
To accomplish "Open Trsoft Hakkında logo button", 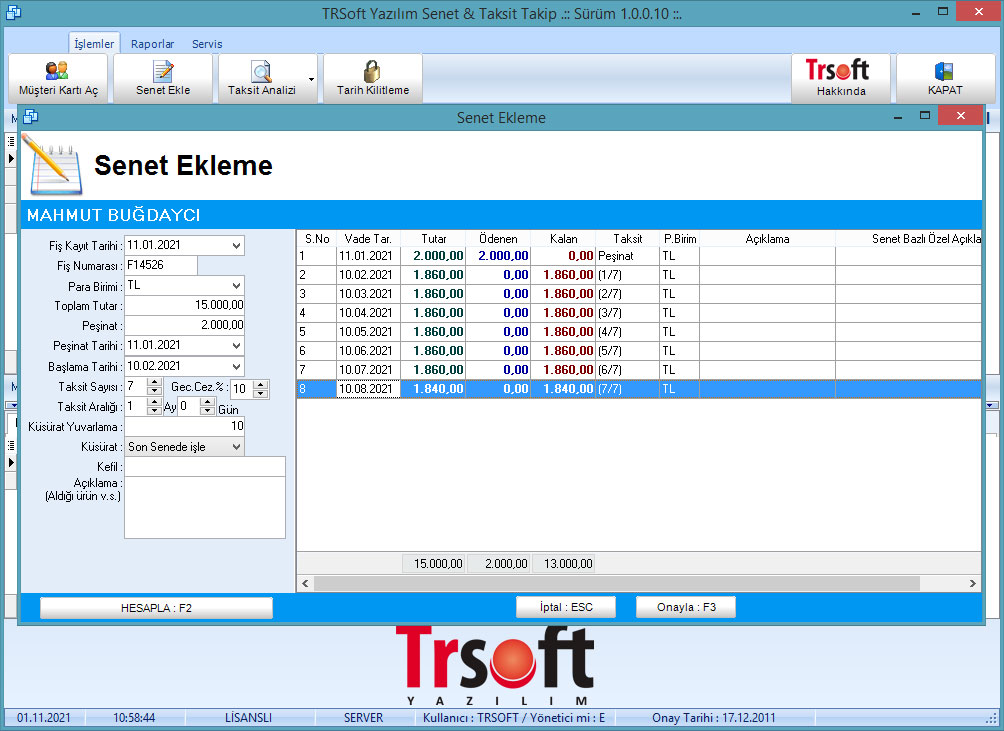I will pyautogui.click(x=841, y=78).
